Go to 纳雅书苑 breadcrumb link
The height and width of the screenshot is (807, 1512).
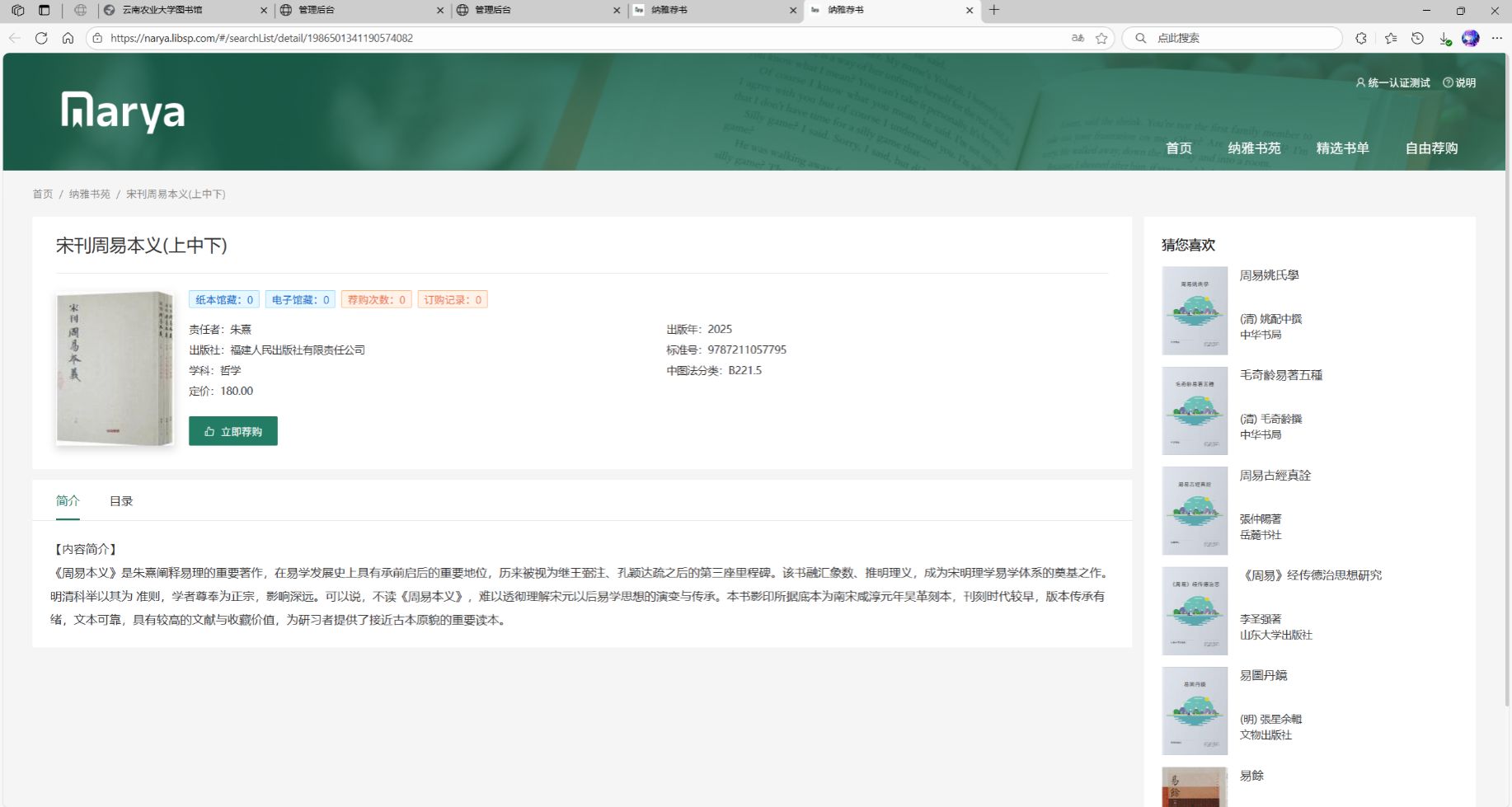[x=89, y=195]
